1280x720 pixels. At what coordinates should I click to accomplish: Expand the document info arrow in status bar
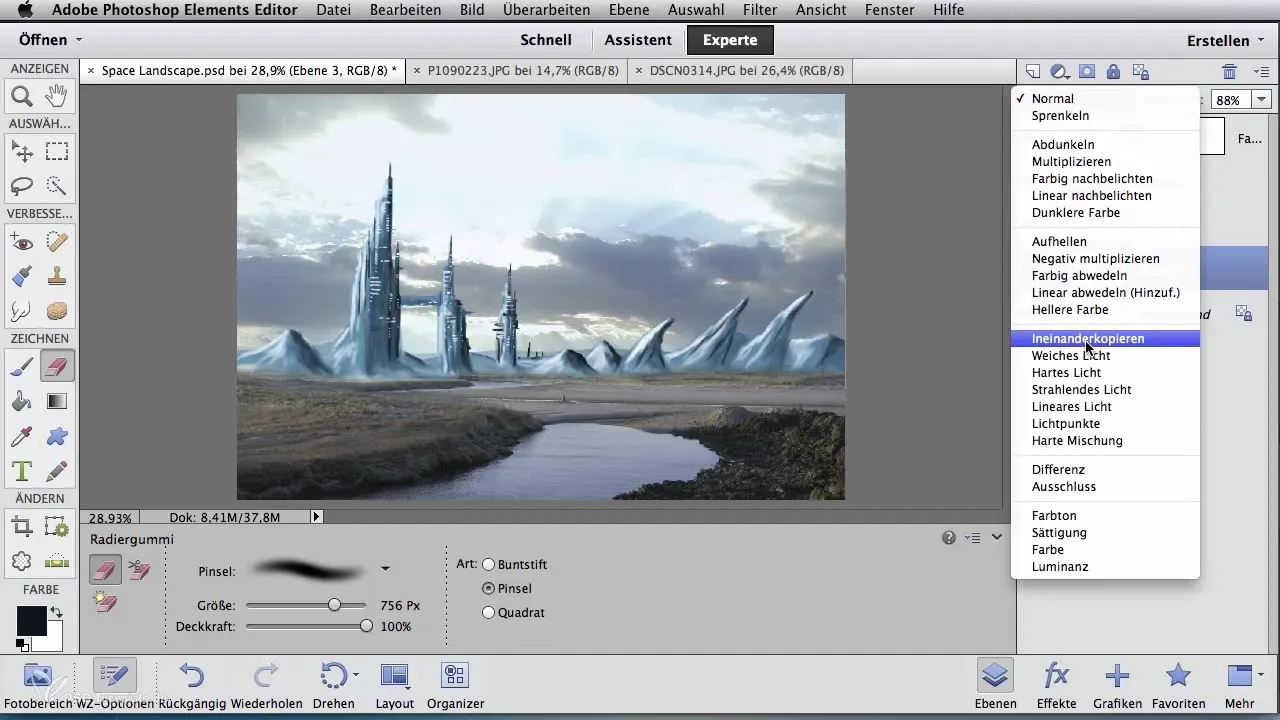coord(317,517)
